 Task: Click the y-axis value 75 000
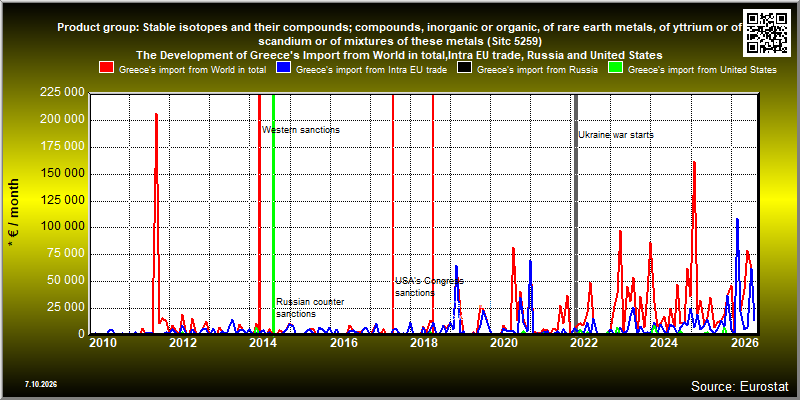[x=66, y=254]
